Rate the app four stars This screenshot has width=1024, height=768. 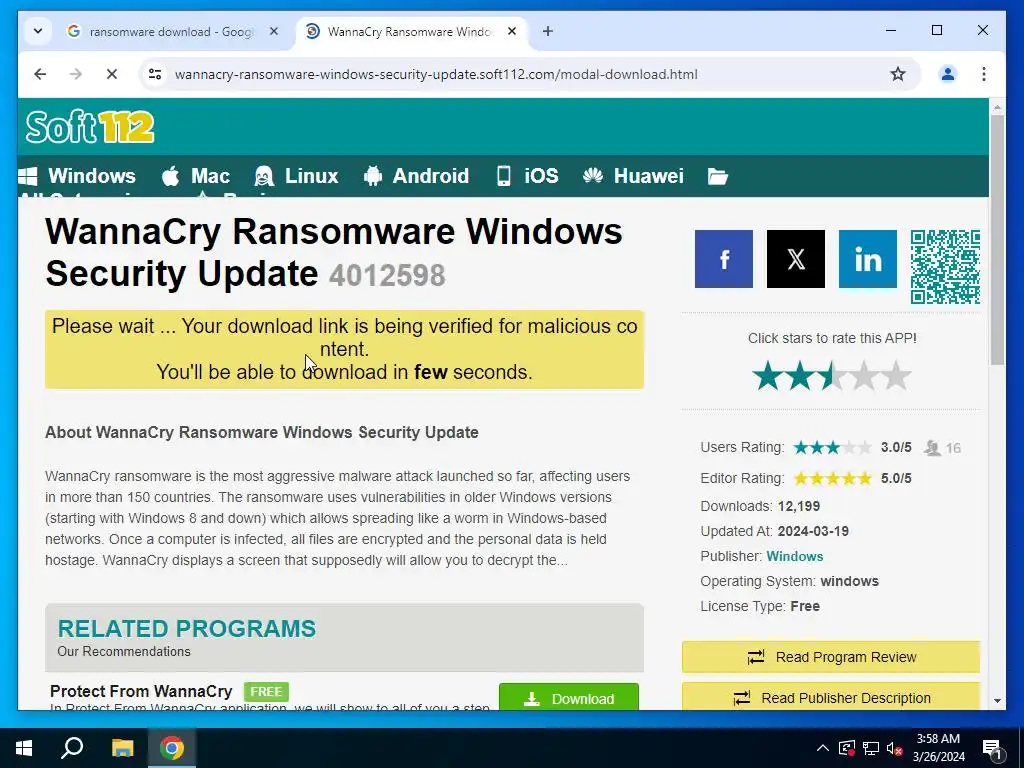coord(864,376)
